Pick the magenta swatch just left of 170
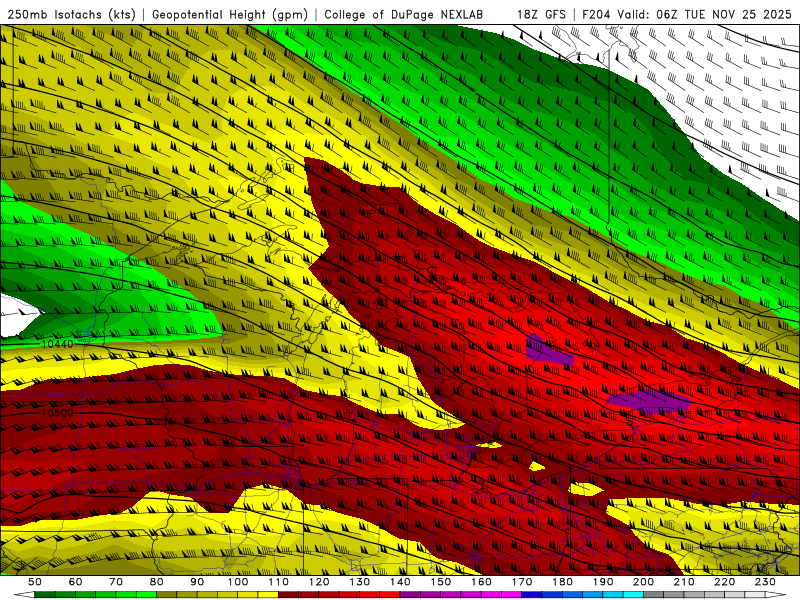This screenshot has height=600, width=800. 511,595
